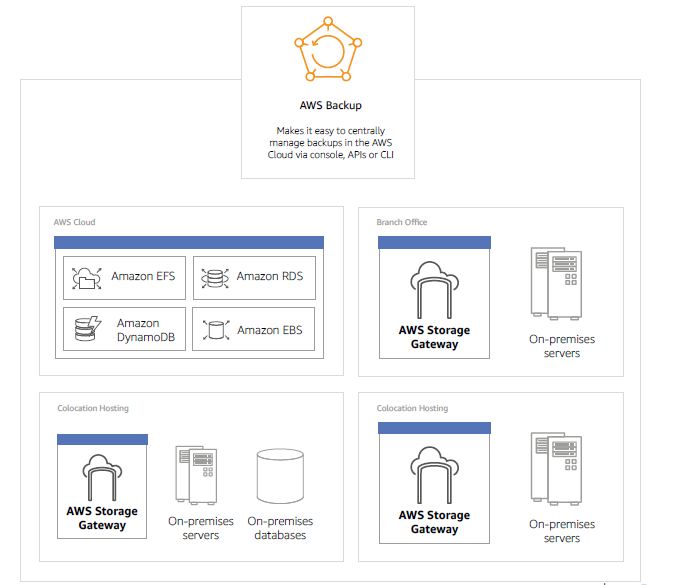Screen dimensions: 693x585
Task: Click the orange AWS Backup pentagon icon
Action: 328,49
